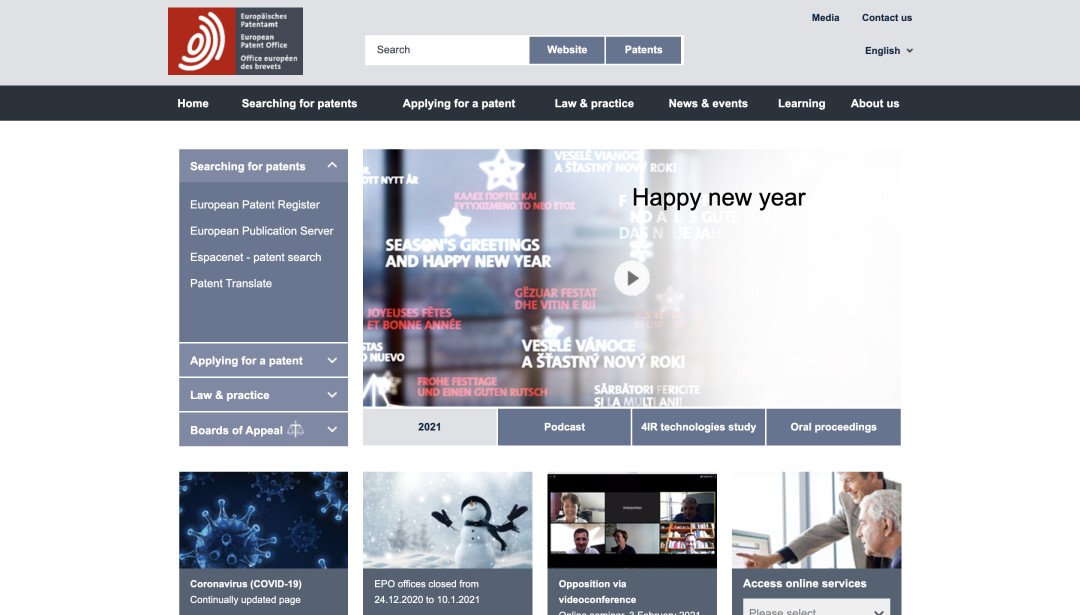The height and width of the screenshot is (615, 1080).
Task: Open the Please select online services dropdown
Action: tap(816, 609)
